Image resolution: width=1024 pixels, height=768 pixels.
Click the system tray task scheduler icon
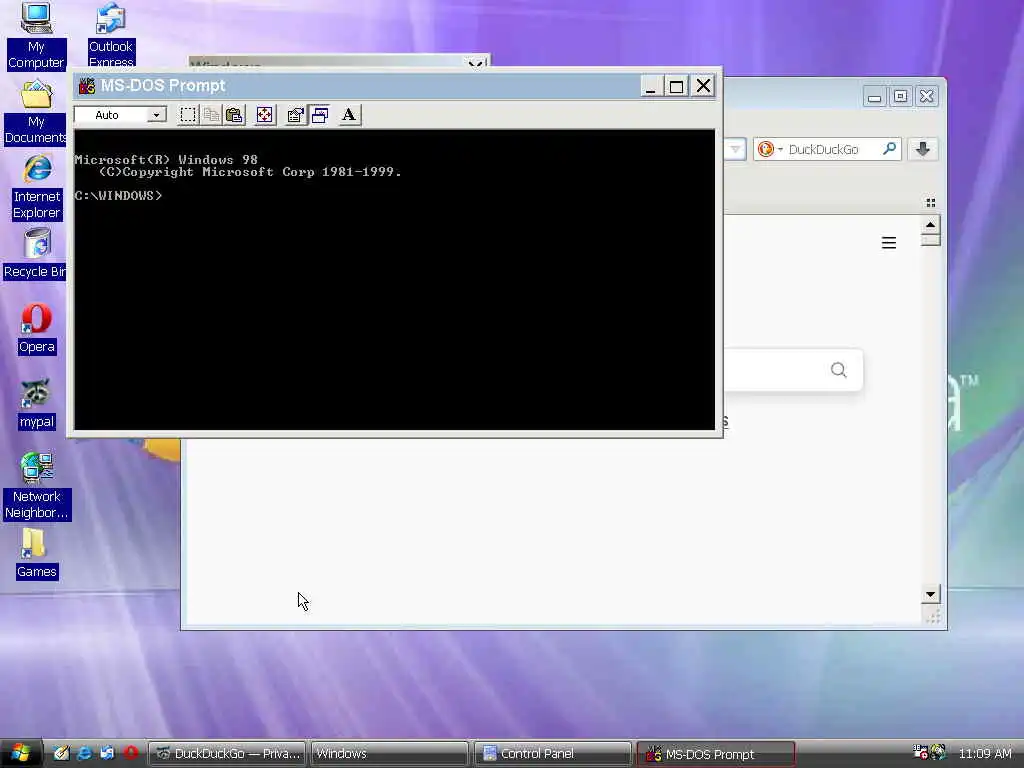click(920, 752)
